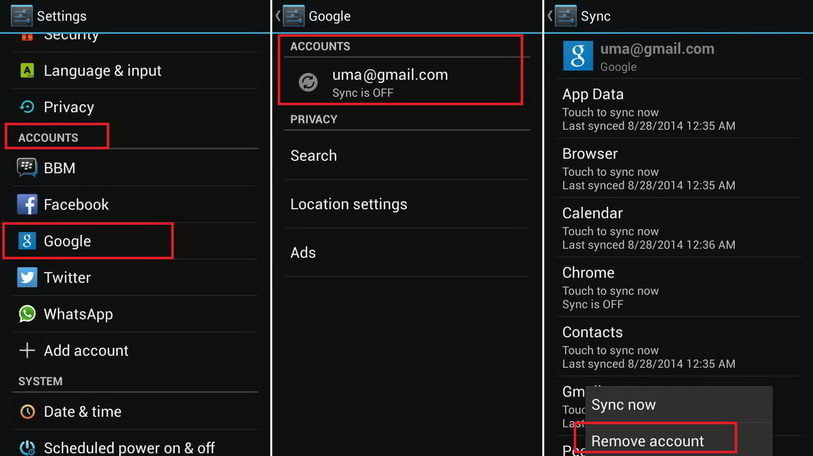This screenshot has height=456, width=813.
Task: Tap the plus icon for Add account
Action: pyautogui.click(x=27, y=350)
